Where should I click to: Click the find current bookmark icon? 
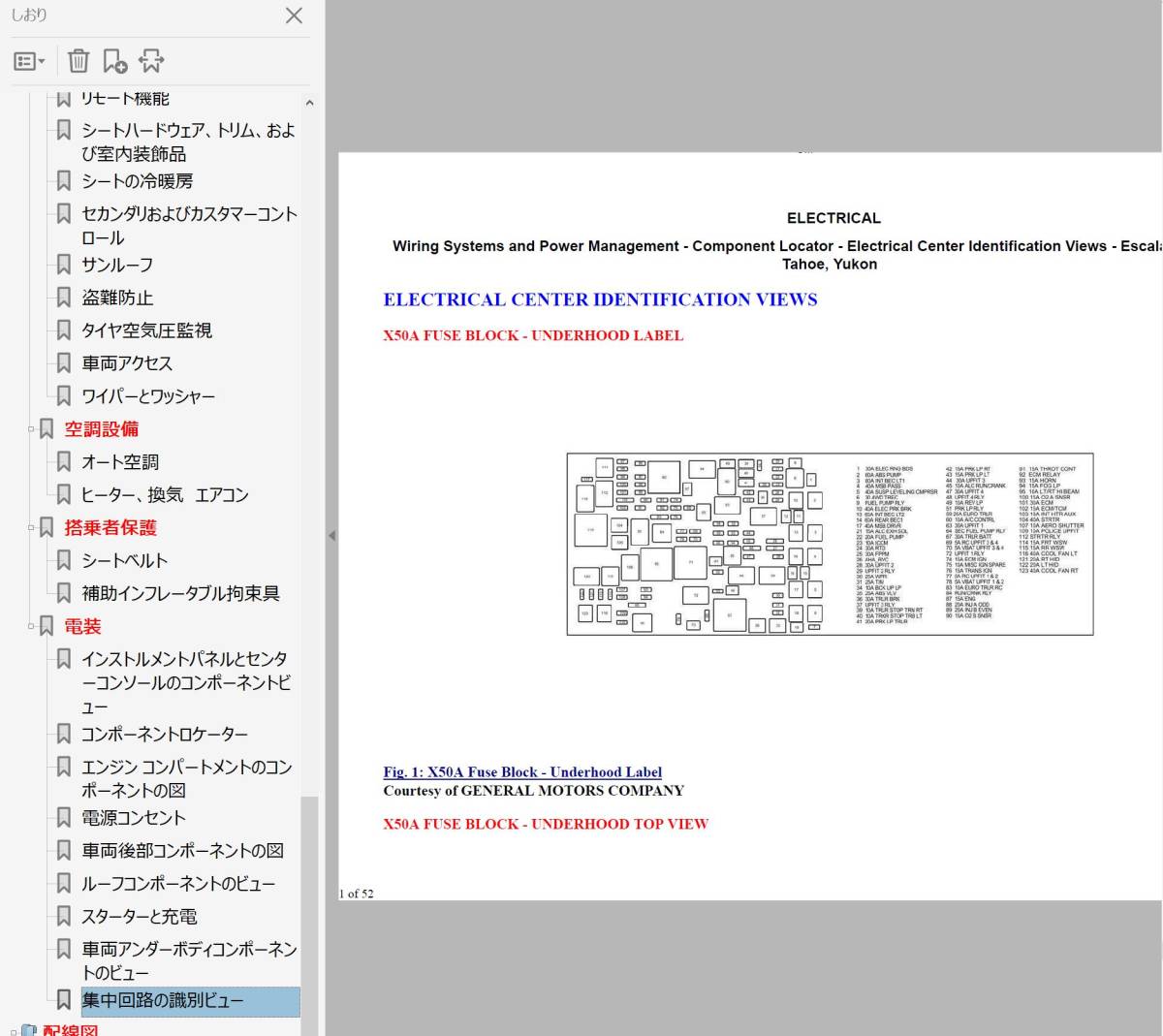tap(151, 61)
